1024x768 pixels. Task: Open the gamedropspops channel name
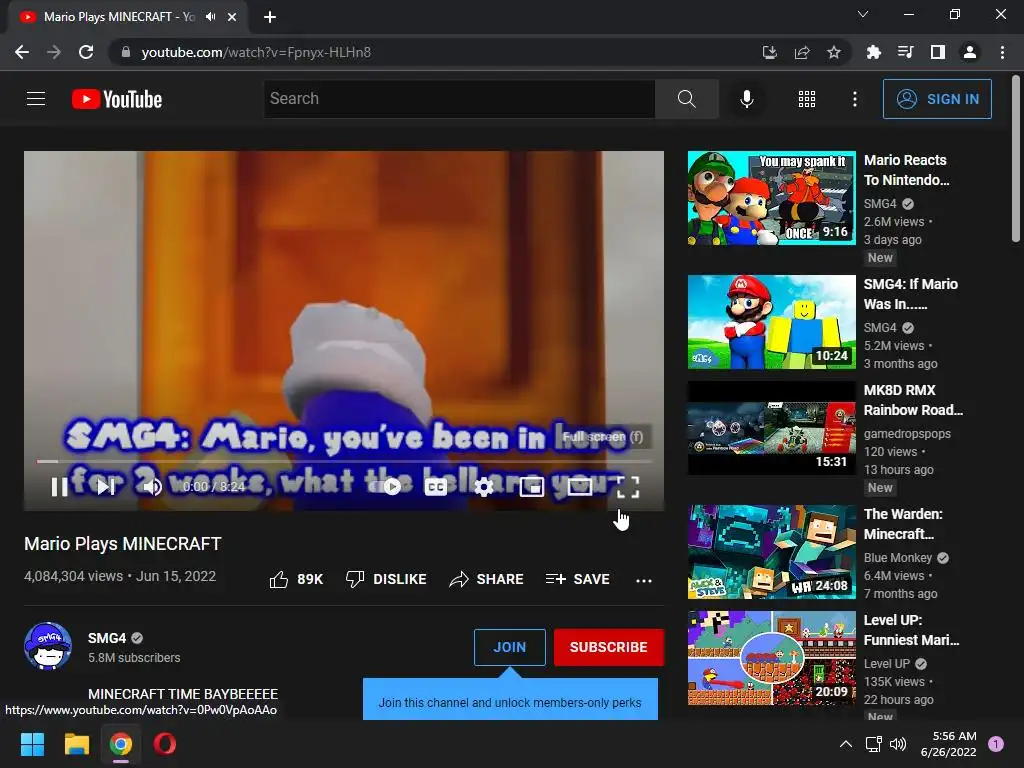pyautogui.click(x=907, y=434)
